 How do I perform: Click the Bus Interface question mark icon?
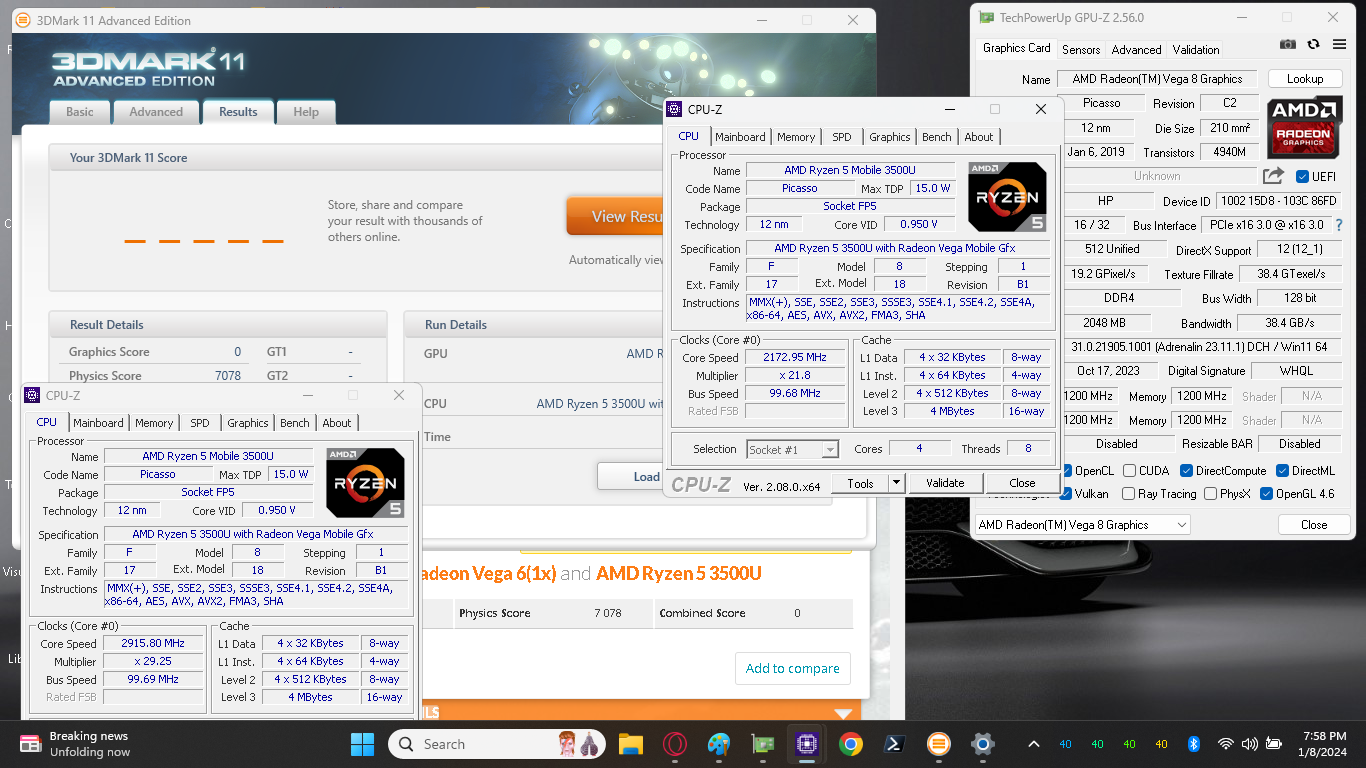[x=1339, y=225]
